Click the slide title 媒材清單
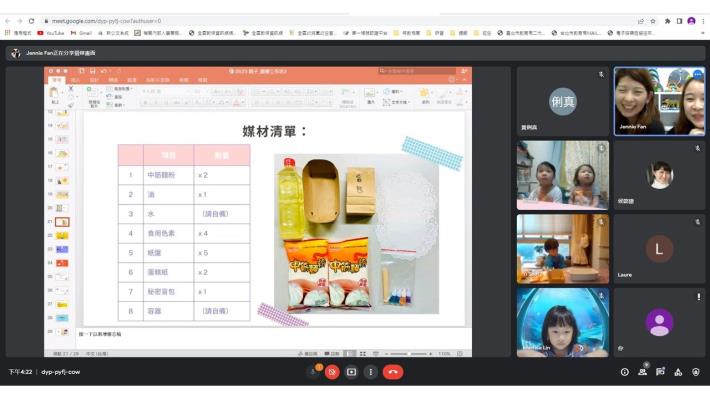 tap(275, 131)
